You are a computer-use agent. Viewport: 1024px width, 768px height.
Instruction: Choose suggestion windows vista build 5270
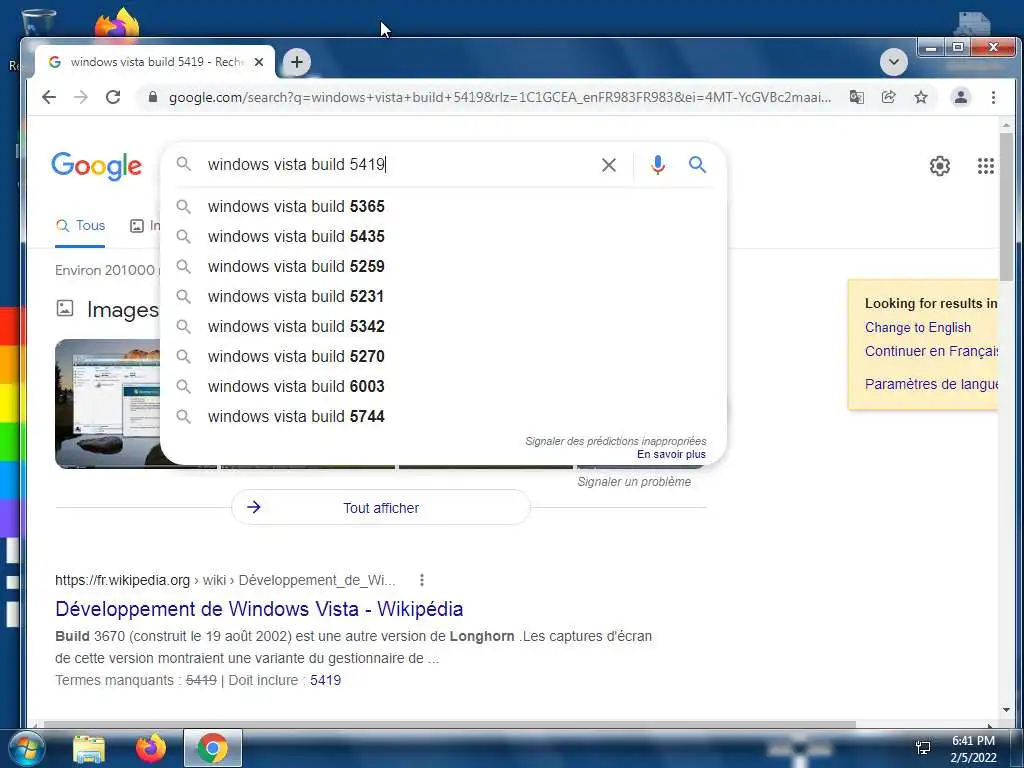click(443, 357)
